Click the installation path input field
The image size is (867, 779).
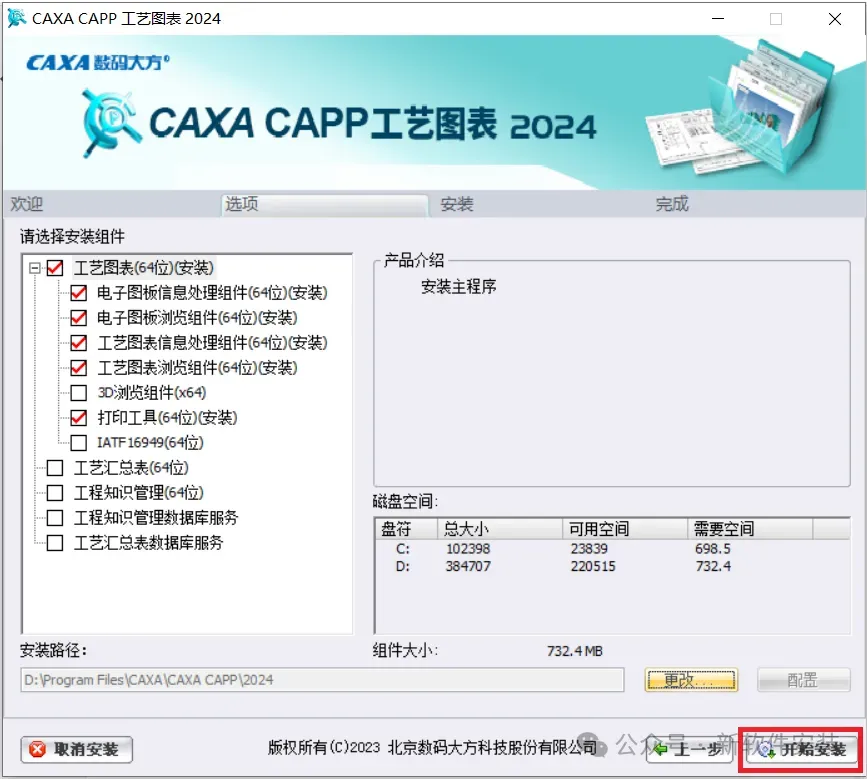[x=322, y=679]
